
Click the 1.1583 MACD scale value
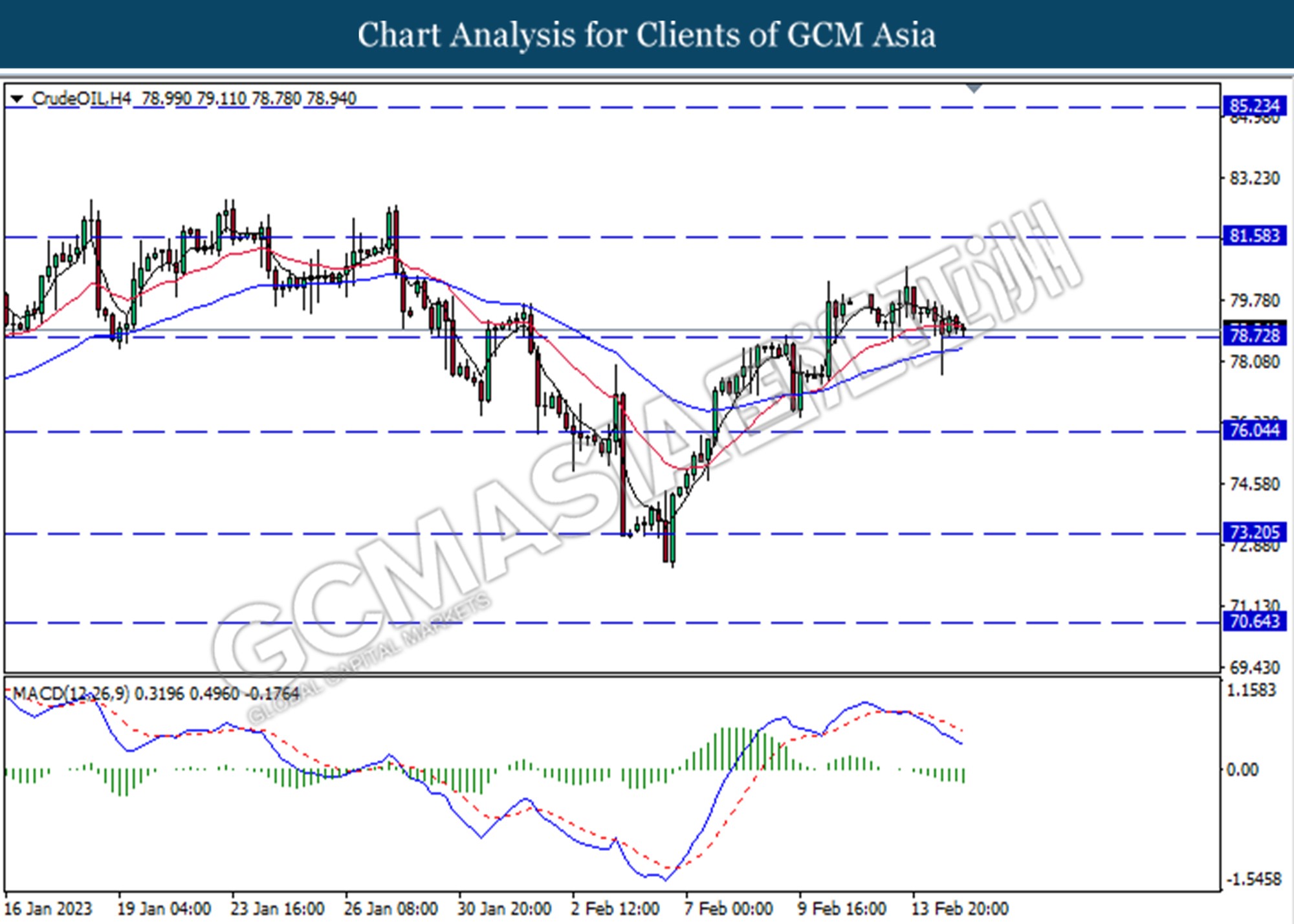tap(1251, 690)
